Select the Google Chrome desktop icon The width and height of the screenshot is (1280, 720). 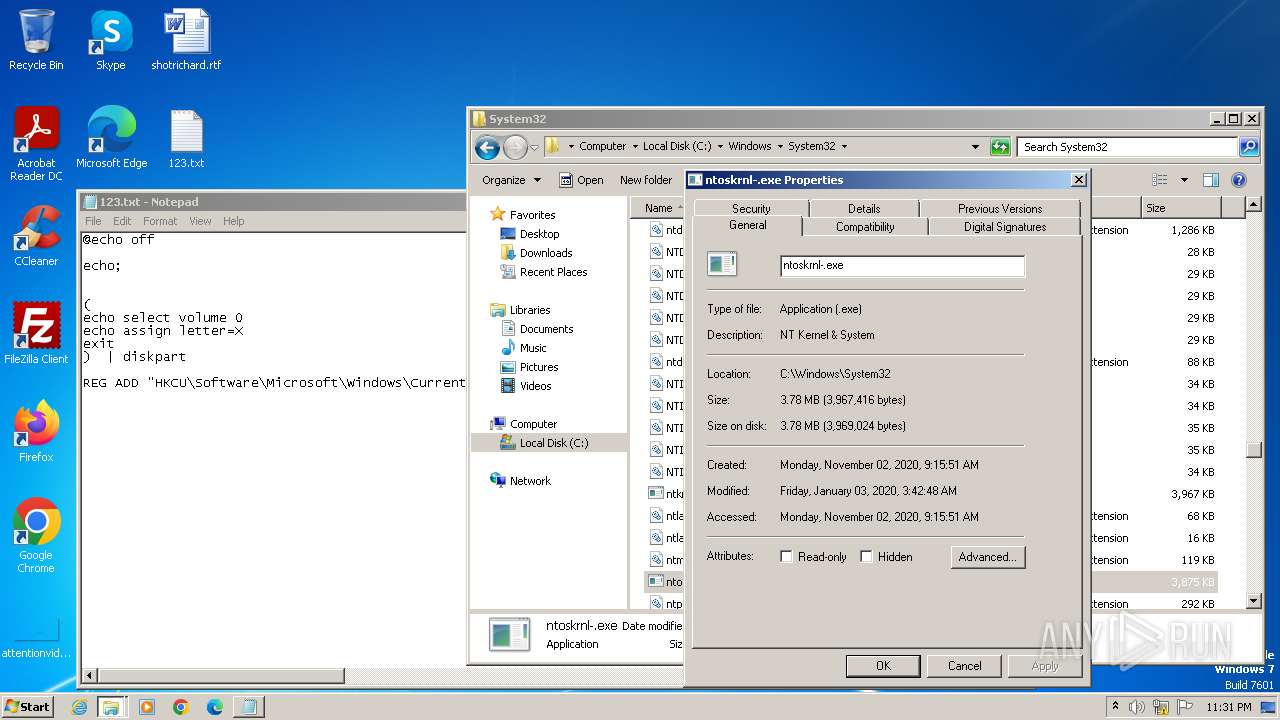coord(36,536)
